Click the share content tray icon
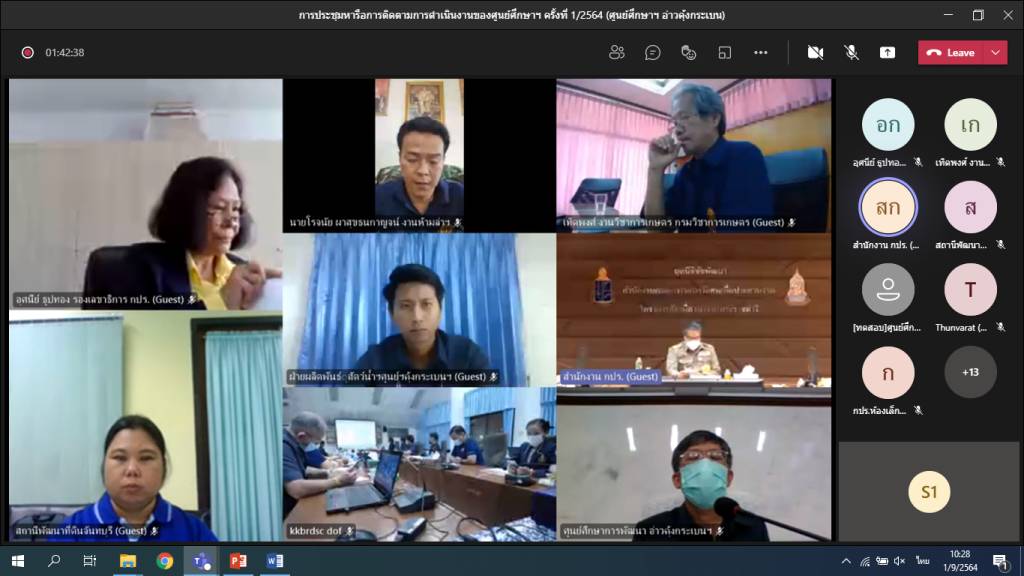The width and height of the screenshot is (1024, 576). click(x=887, y=52)
